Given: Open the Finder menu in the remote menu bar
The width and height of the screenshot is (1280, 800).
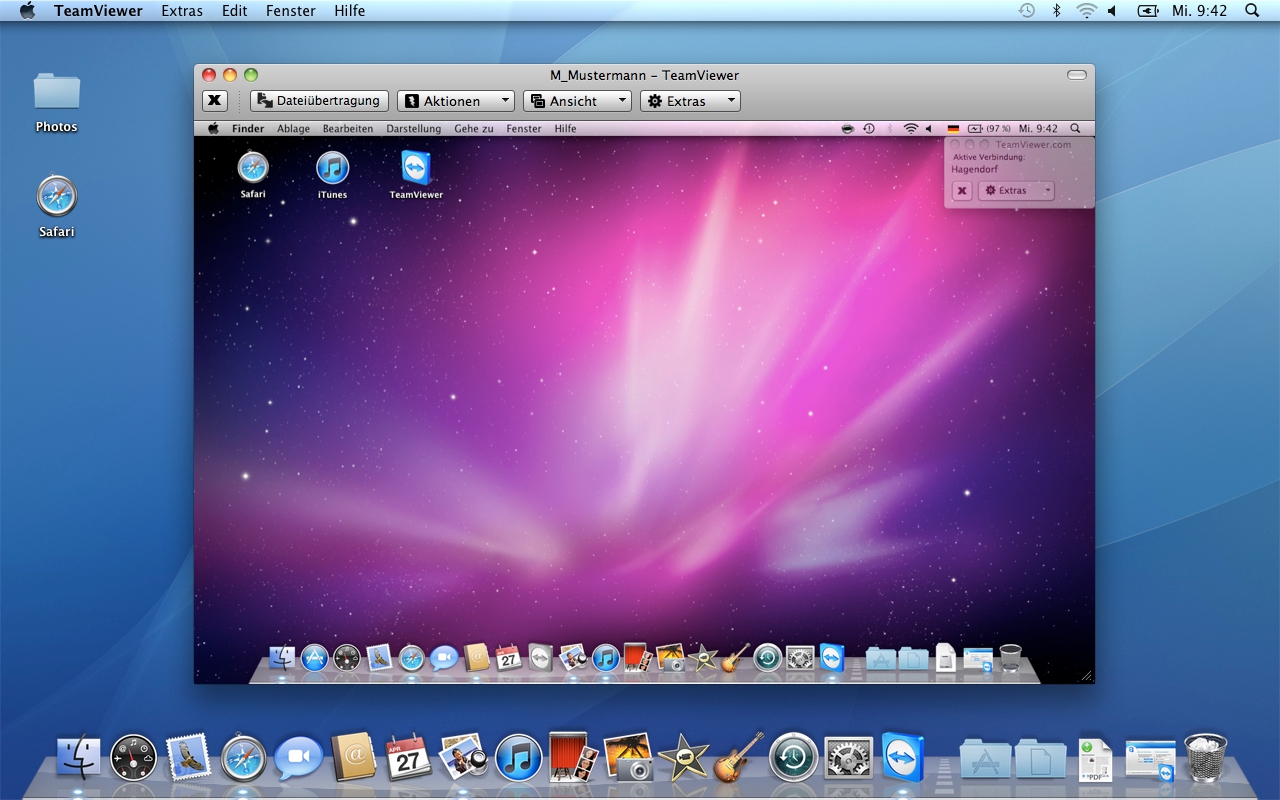Looking at the screenshot, I should pyautogui.click(x=248, y=129).
